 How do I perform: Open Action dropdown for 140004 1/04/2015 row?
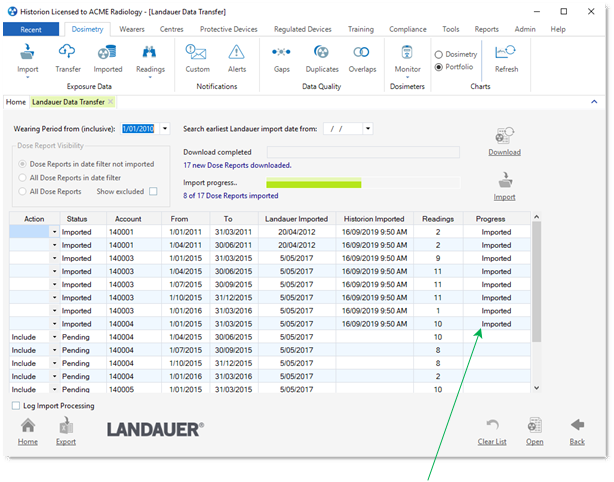tap(54, 337)
